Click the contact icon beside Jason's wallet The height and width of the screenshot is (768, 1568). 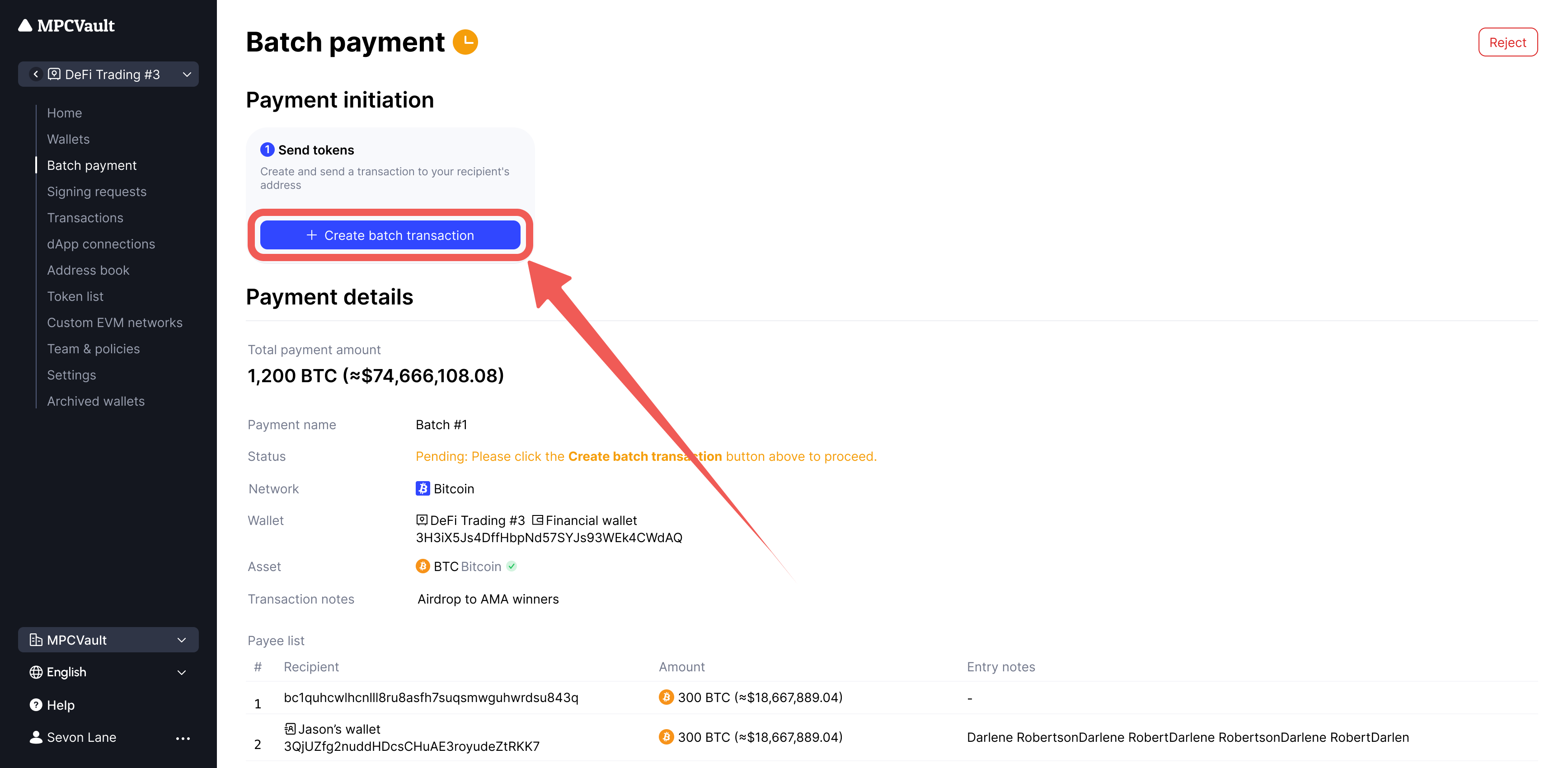click(x=291, y=728)
